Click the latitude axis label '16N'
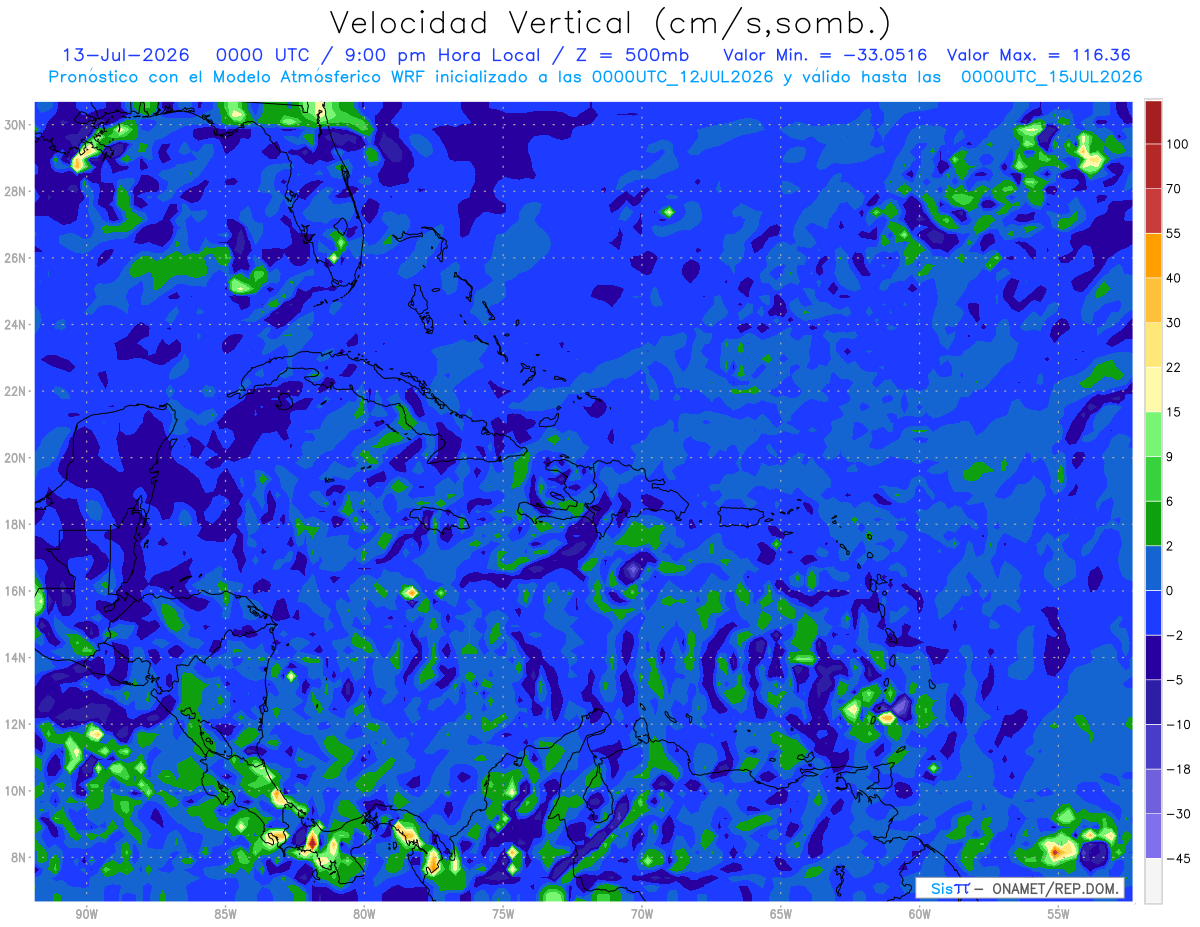This screenshot has width=1200, height=927. point(16,591)
